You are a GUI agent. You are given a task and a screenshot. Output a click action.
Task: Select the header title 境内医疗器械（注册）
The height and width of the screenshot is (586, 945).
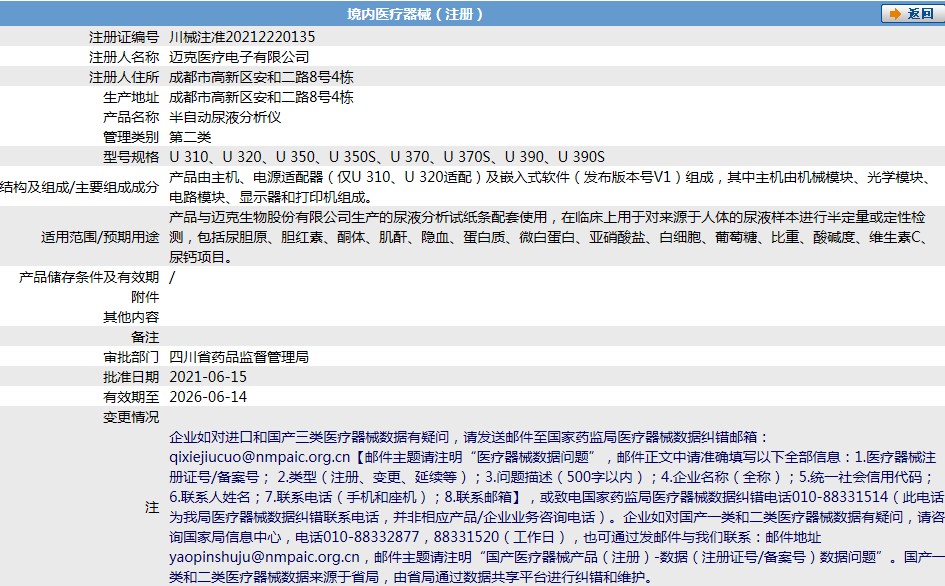pyautogui.click(x=415, y=14)
